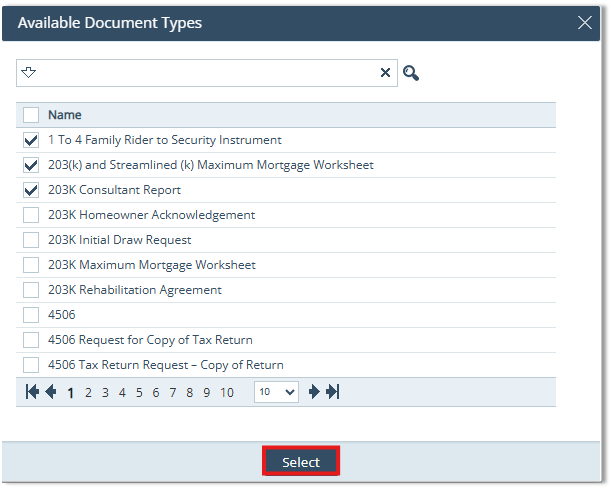Viewport: 612px width, 490px height.
Task: Uncheck 1 To 4 Family Rider checkbox
Action: point(31,140)
